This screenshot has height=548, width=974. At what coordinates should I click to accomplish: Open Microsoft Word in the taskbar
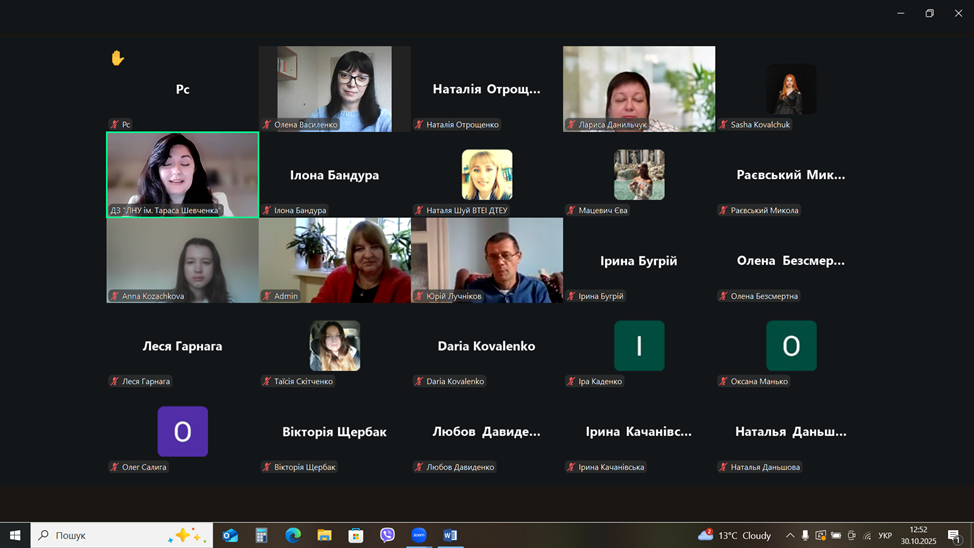coord(450,535)
